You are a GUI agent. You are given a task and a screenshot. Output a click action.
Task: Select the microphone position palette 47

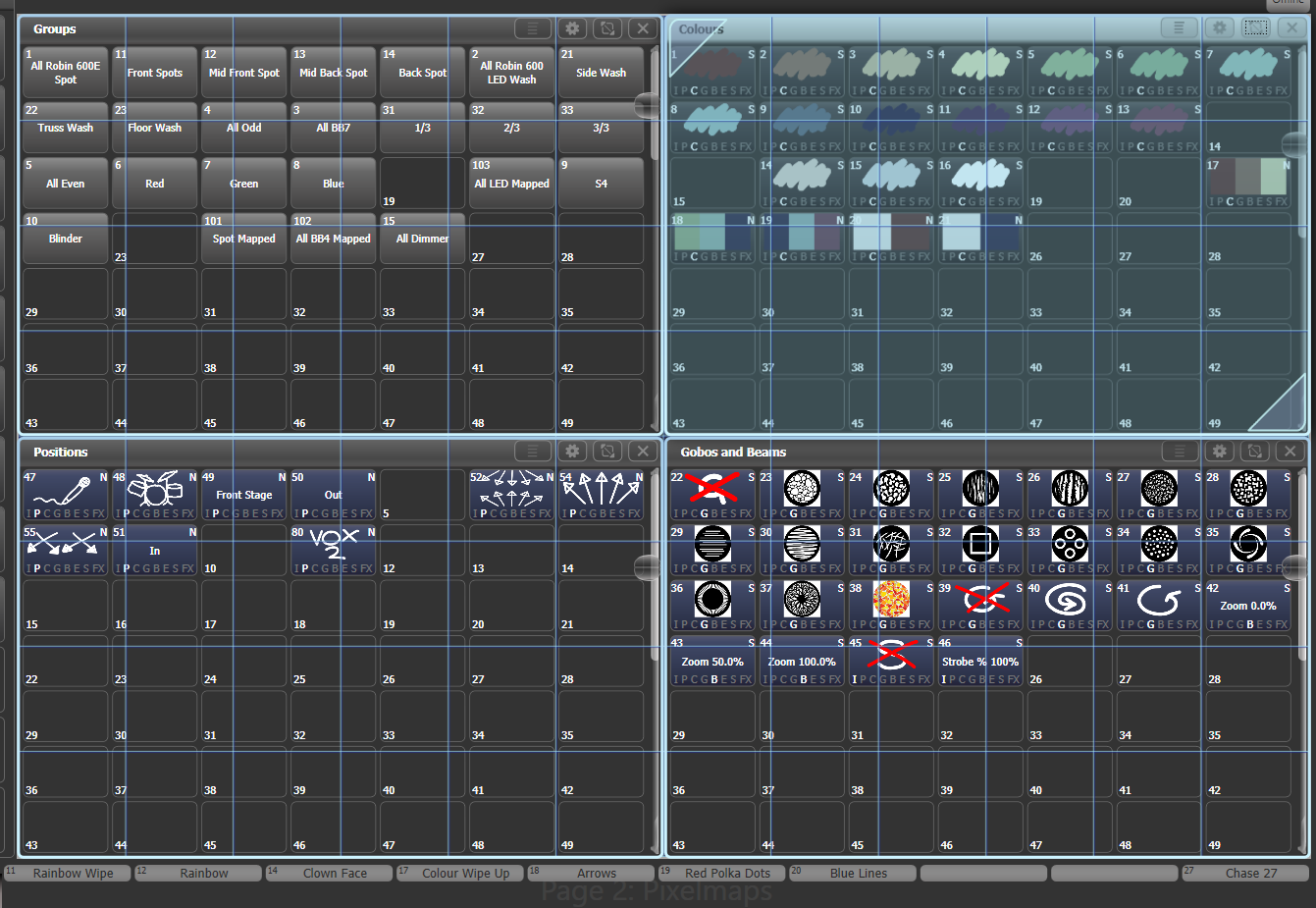tap(65, 494)
